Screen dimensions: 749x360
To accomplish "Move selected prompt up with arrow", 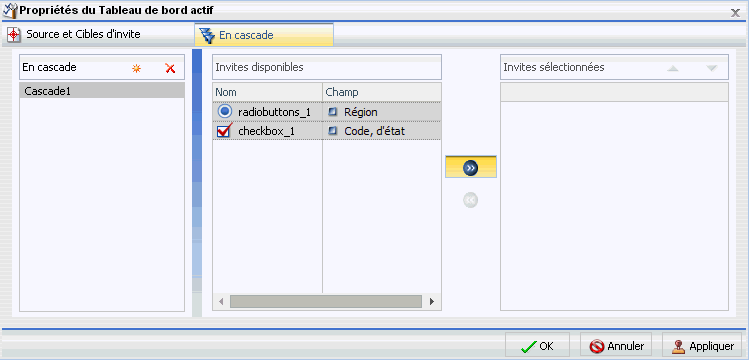I will click(673, 68).
